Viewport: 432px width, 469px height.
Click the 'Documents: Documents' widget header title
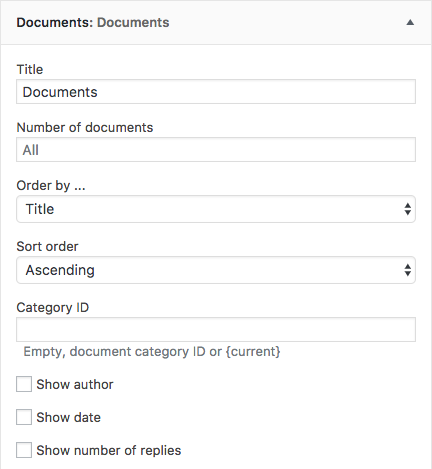(93, 22)
